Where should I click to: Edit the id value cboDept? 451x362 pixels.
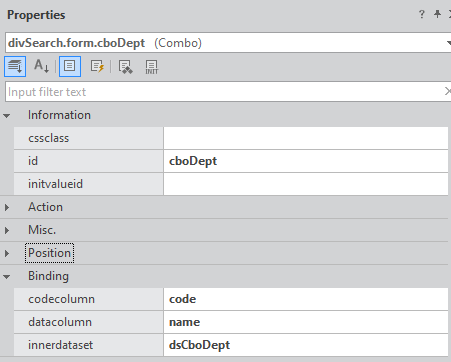click(x=306, y=161)
